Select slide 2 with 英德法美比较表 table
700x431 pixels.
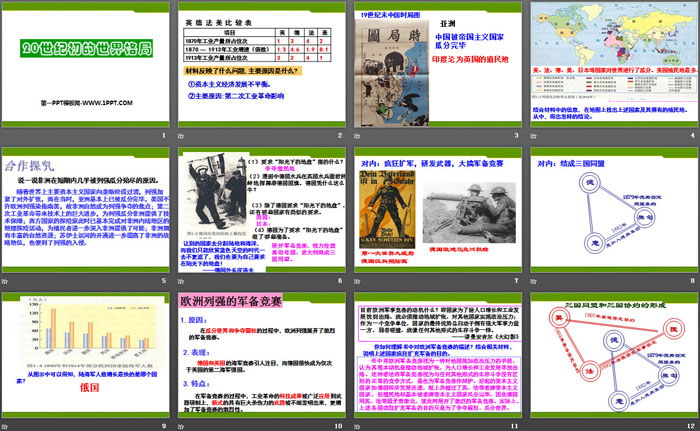[262, 65]
